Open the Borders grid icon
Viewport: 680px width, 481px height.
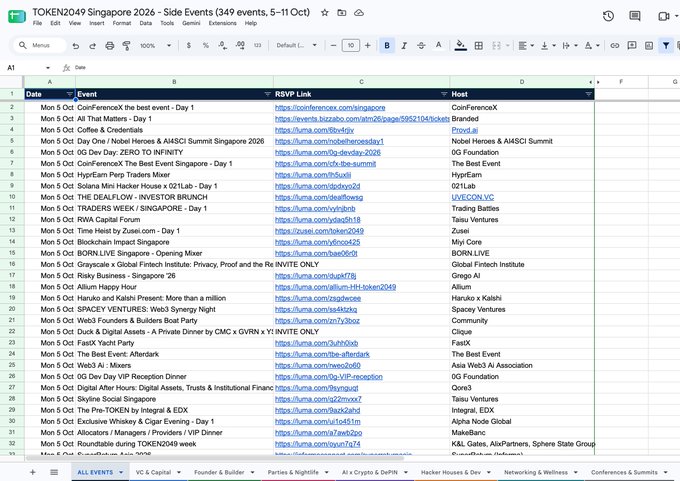pos(479,46)
